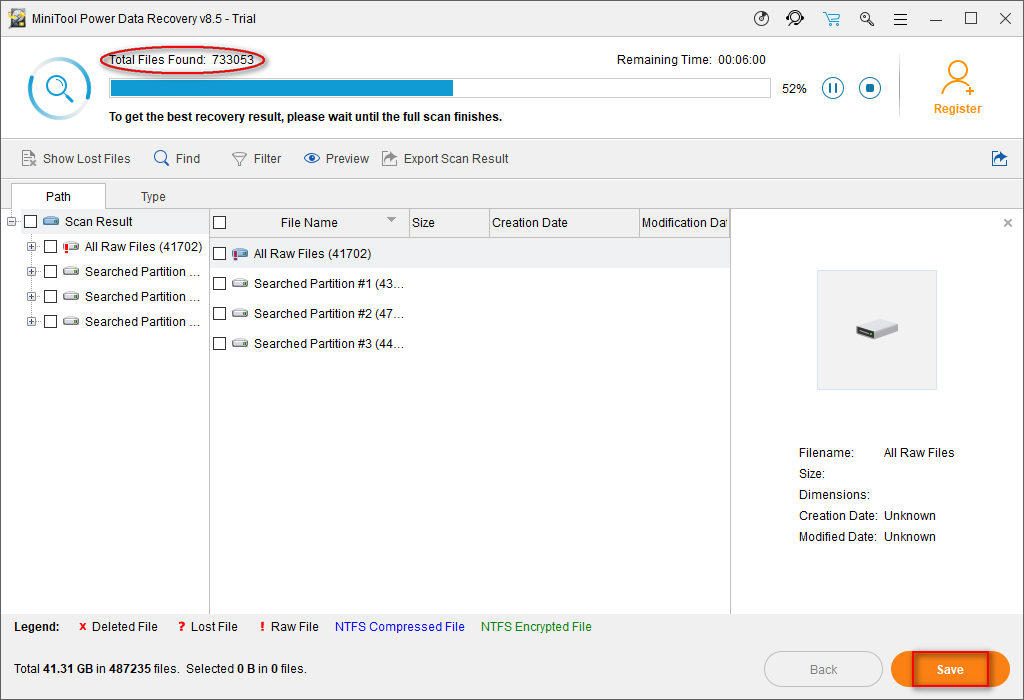Click Export Scan Result
This screenshot has width=1024, height=700.
tap(445, 159)
